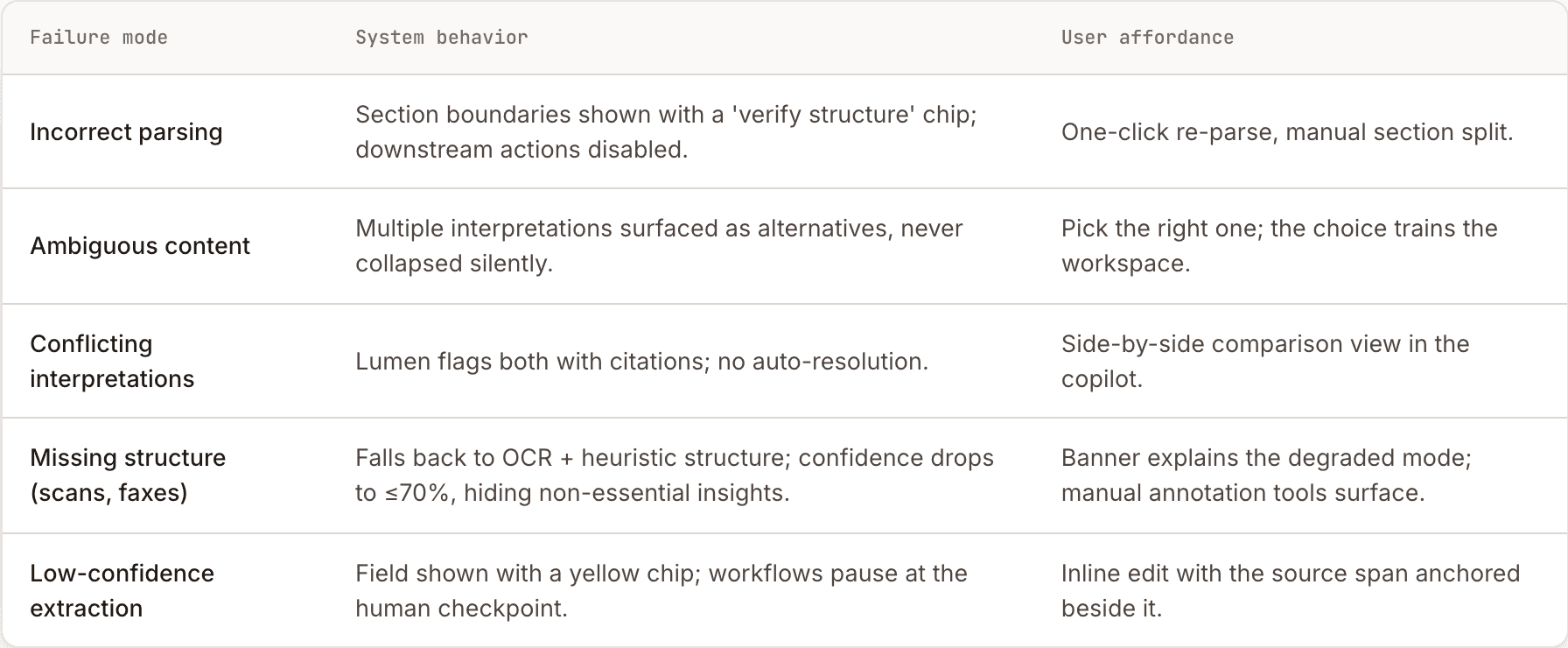This screenshot has height=648, width=1568.
Task: Click the 'downstream actions disabled' line
Action: tap(521, 150)
